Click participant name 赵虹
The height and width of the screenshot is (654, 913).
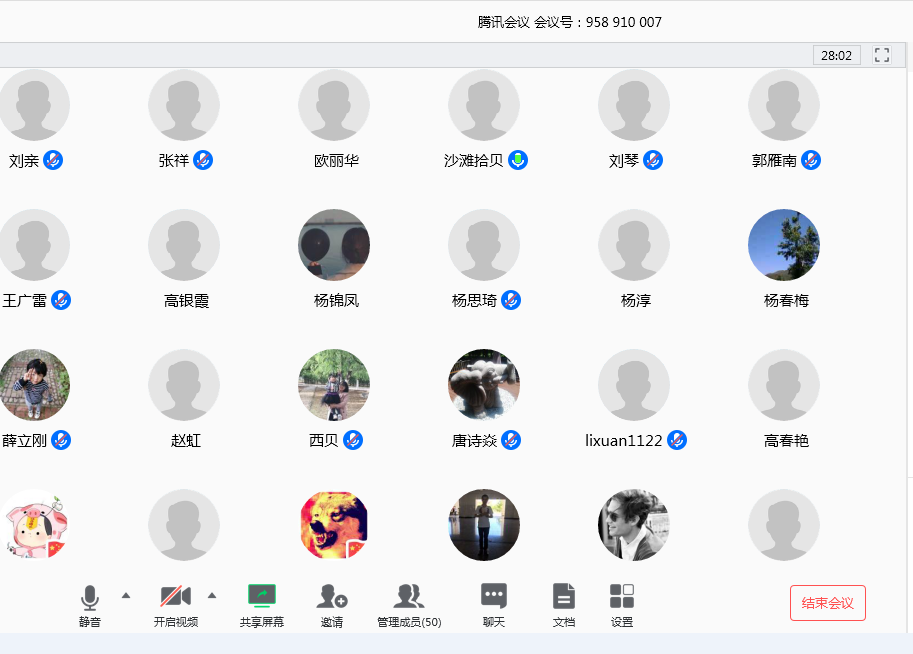(186, 441)
